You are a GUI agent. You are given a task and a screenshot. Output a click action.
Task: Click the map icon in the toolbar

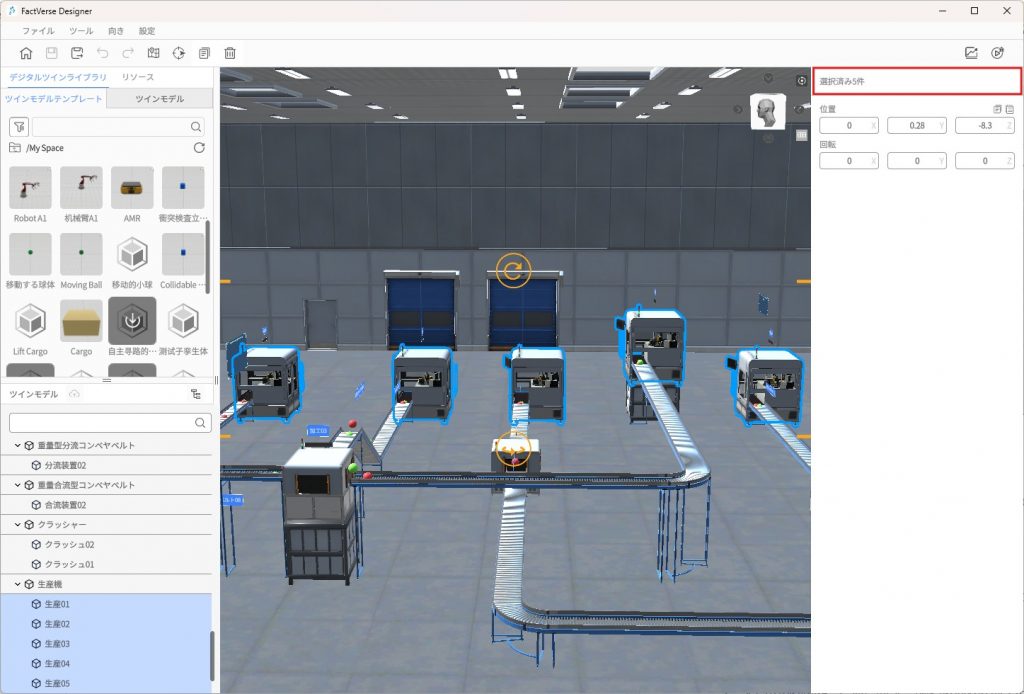pyautogui.click(x=153, y=53)
